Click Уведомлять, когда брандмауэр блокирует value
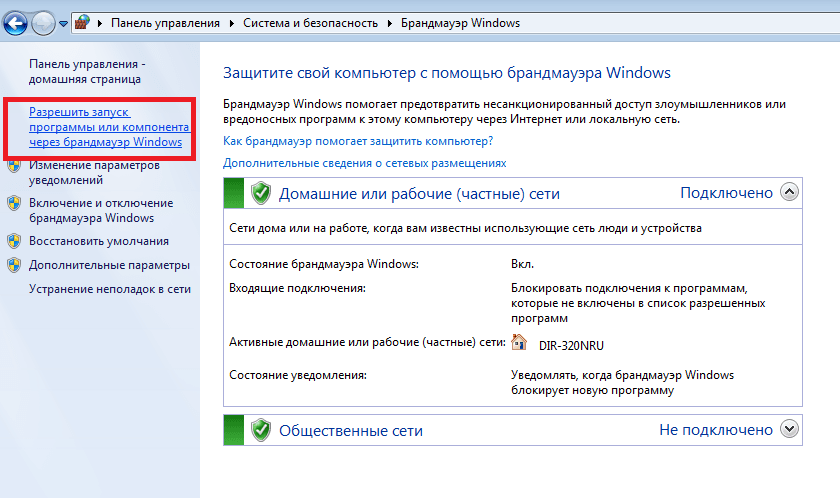840x498 pixels. (622, 382)
